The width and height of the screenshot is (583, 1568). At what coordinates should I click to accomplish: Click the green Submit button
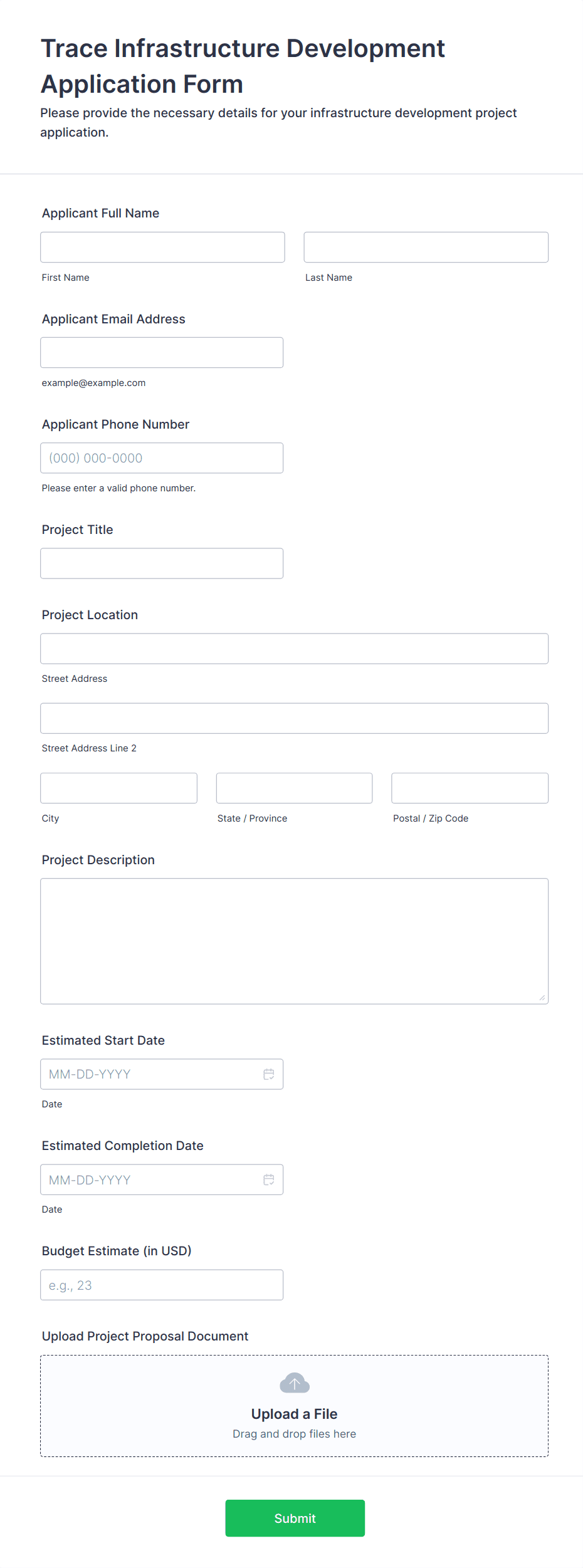pyautogui.click(x=294, y=1518)
